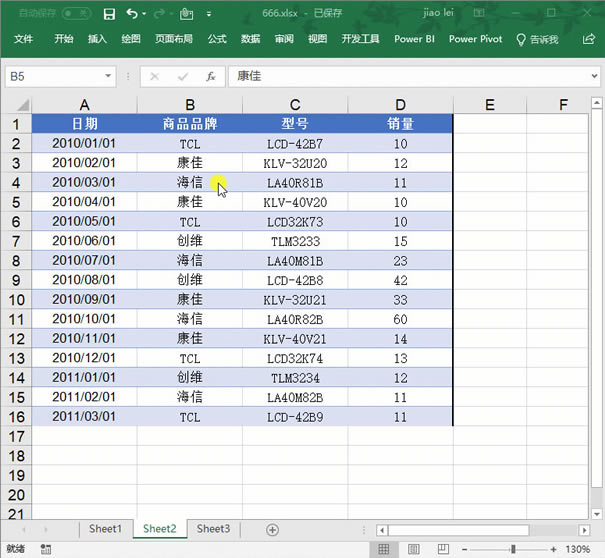The width and height of the screenshot is (605, 558).
Task: Open the 绘图 ribbon tab
Action: click(x=131, y=39)
